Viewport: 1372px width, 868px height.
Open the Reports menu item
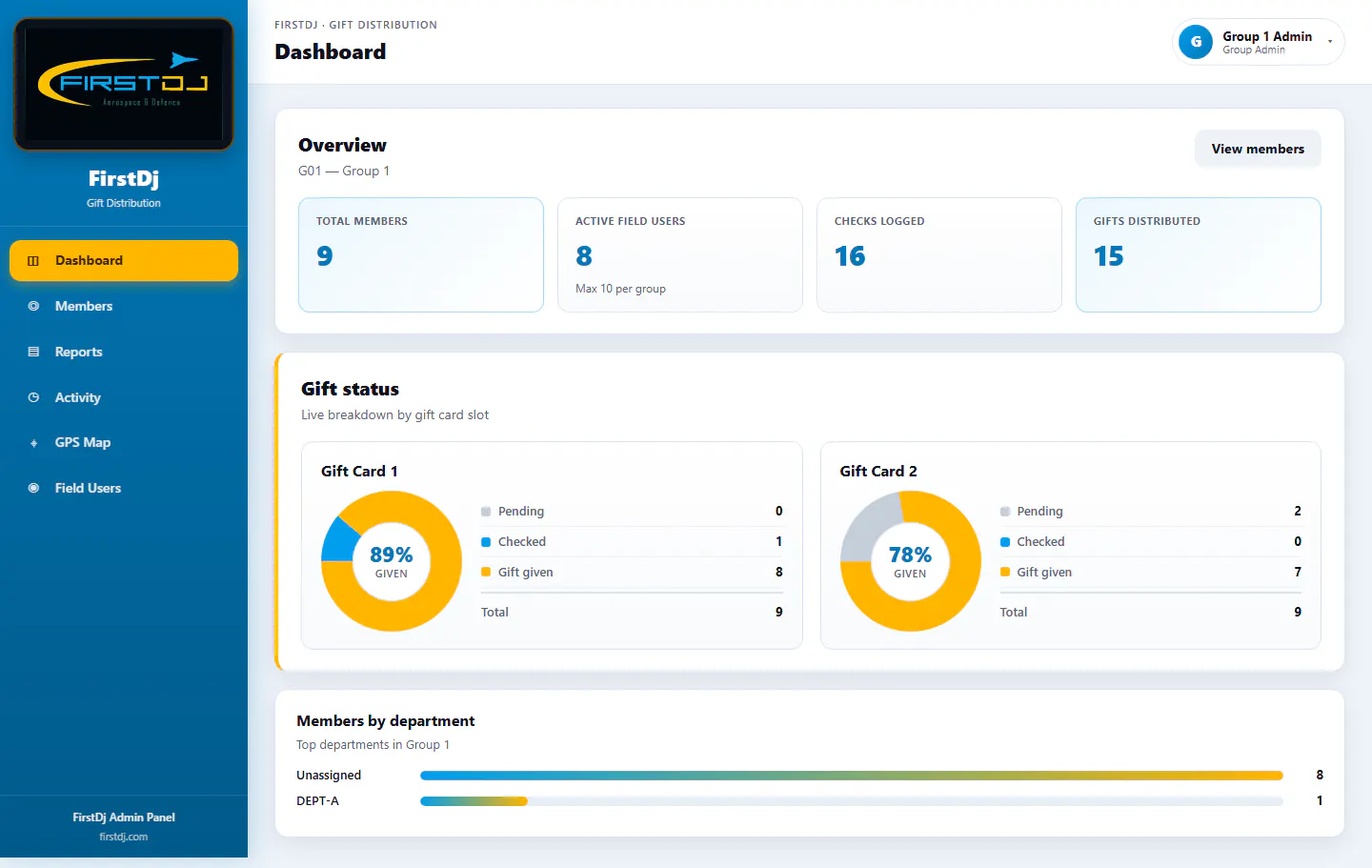click(124, 352)
